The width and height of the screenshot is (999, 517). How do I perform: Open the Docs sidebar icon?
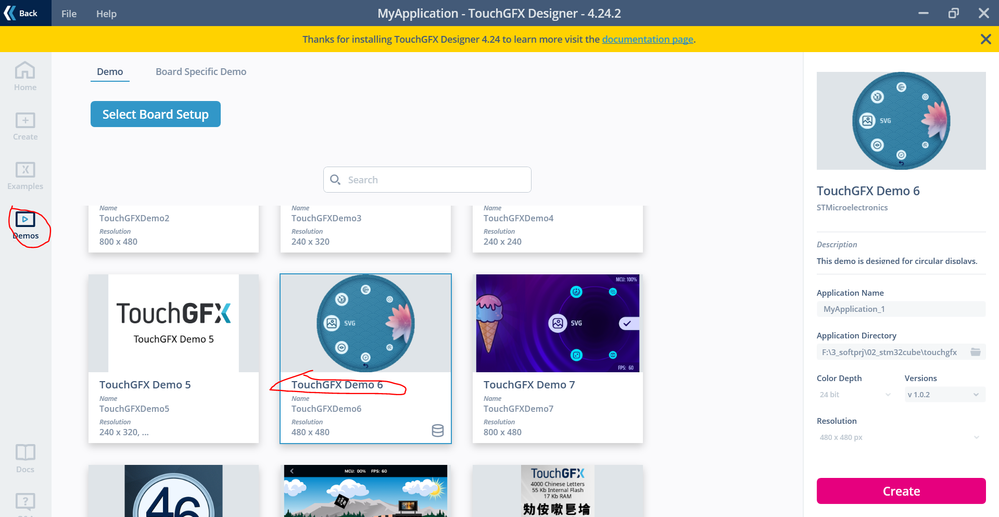(x=25, y=458)
